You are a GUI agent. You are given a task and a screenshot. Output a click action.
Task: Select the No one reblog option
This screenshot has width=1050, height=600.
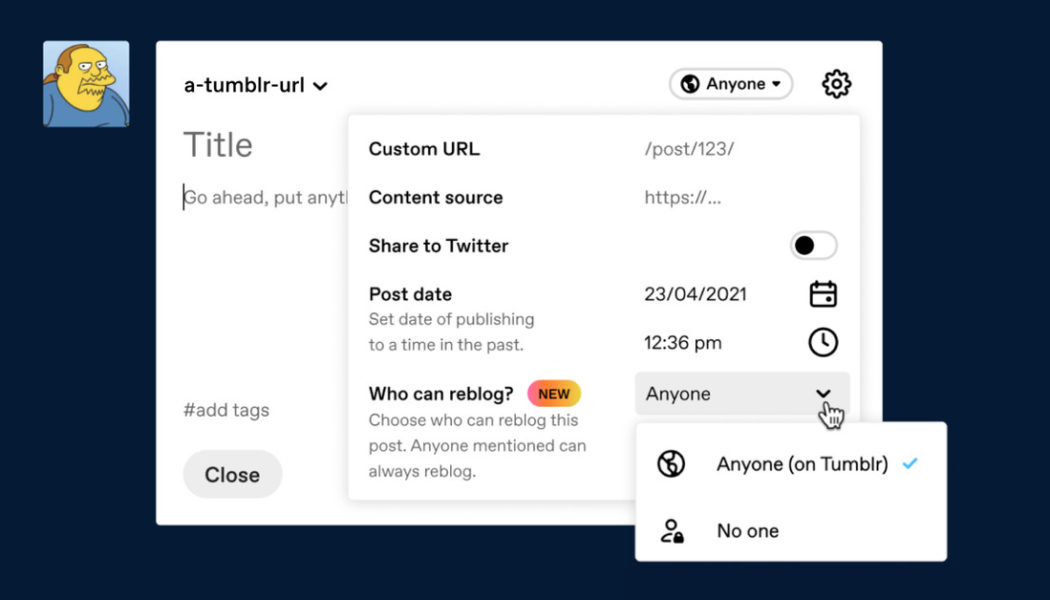pos(747,530)
